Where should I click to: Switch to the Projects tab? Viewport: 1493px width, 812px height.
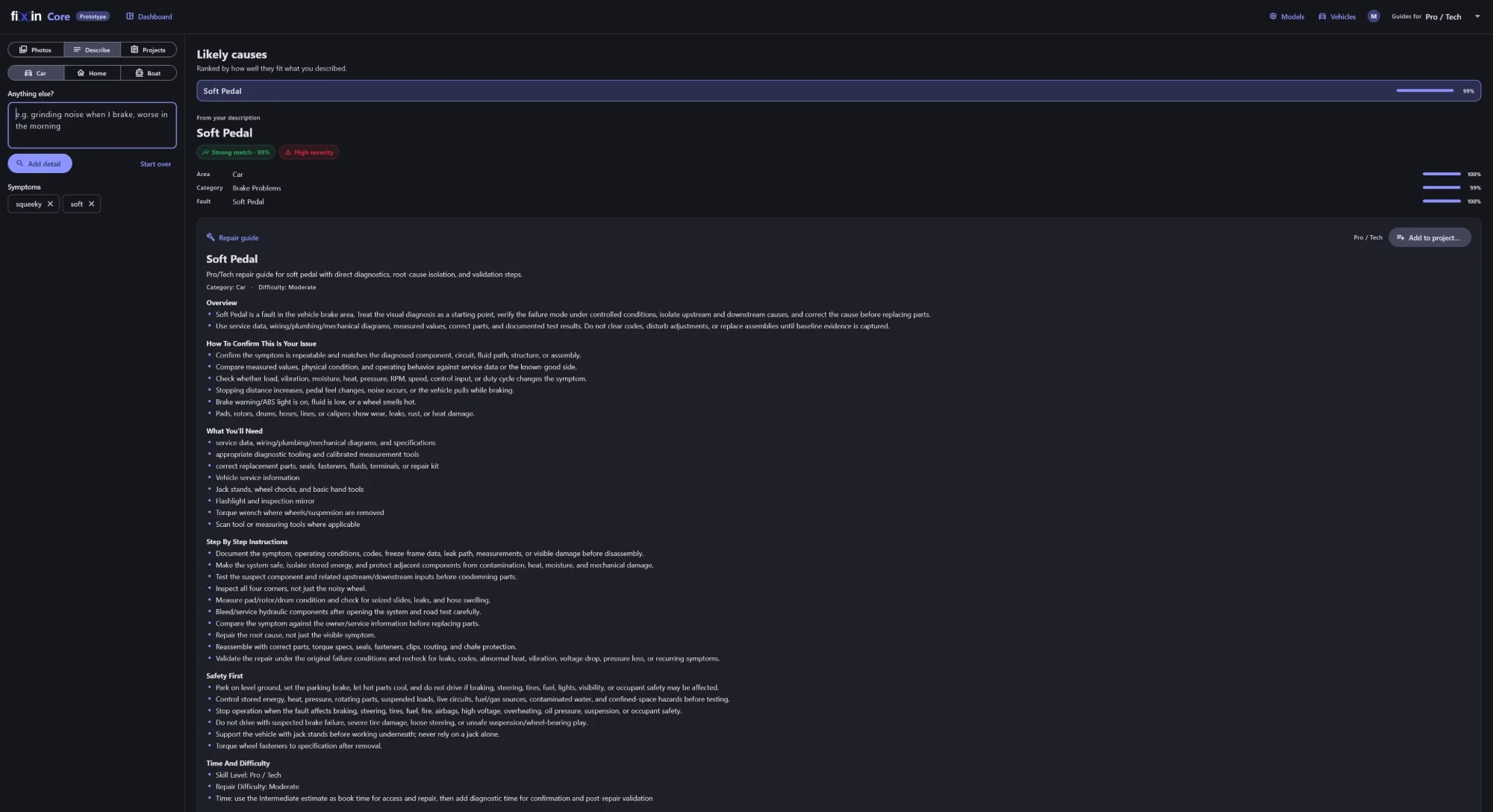tap(149, 50)
